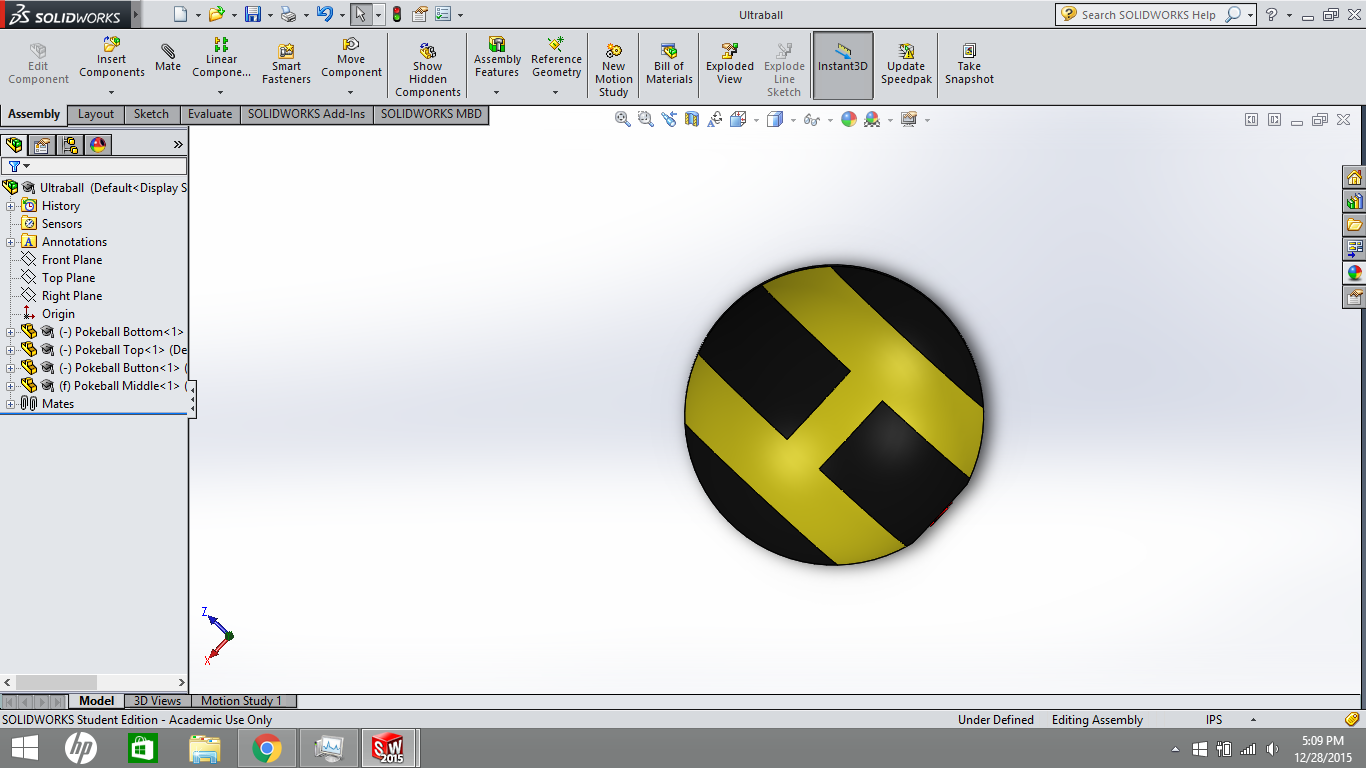This screenshot has height=768, width=1366.
Task: Open dropdown arrow next to Undo icon
Action: click(x=341, y=15)
